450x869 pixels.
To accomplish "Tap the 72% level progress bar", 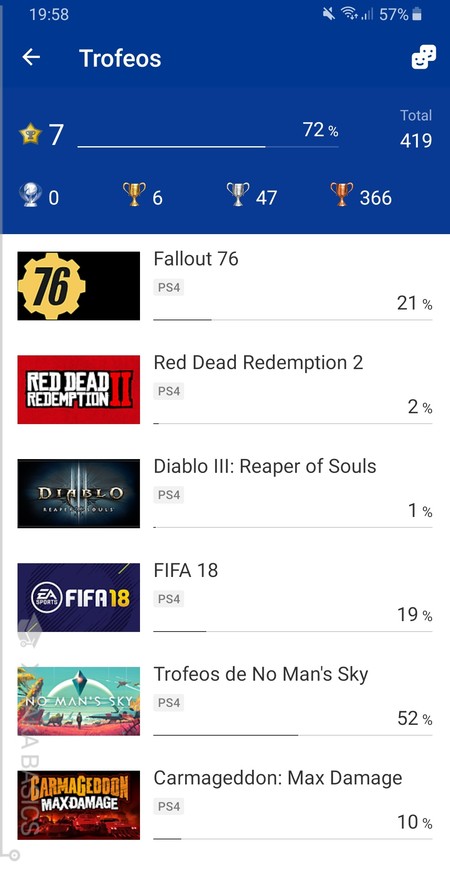I will pos(208,146).
